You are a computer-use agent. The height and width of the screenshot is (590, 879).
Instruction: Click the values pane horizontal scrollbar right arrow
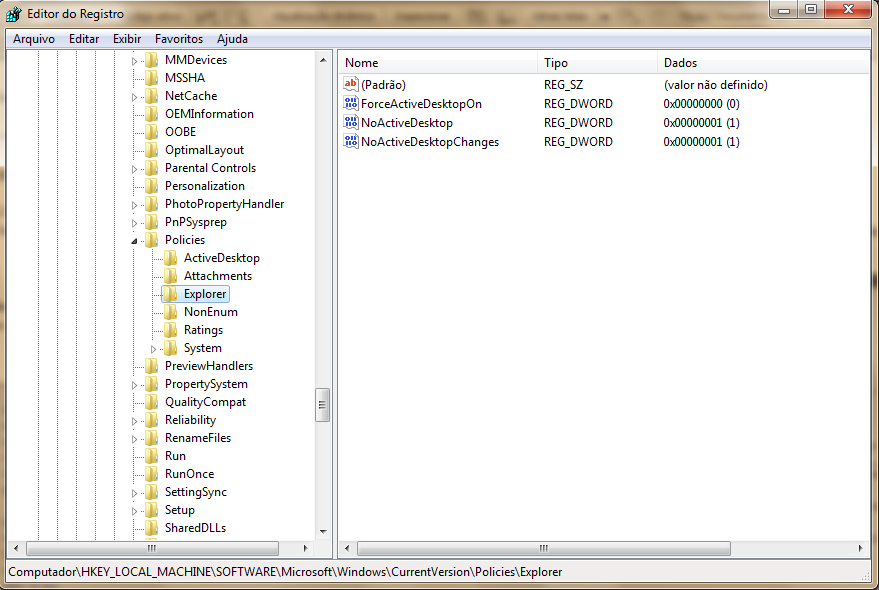click(x=862, y=549)
